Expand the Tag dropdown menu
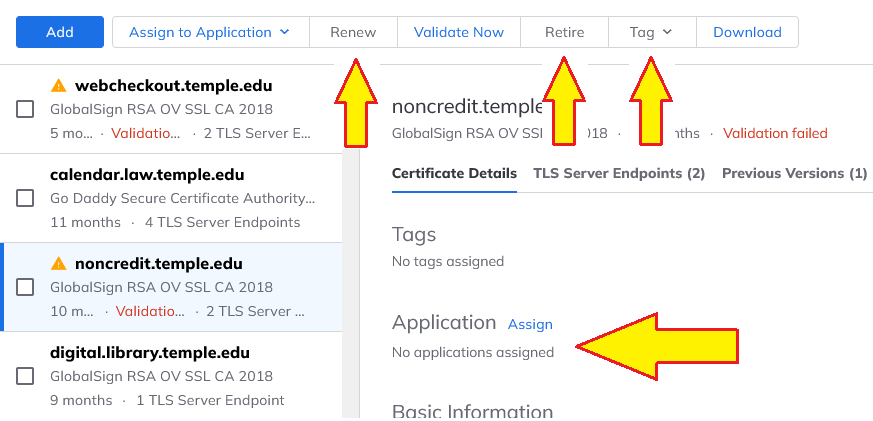The height and width of the screenshot is (421, 873). 651,32
